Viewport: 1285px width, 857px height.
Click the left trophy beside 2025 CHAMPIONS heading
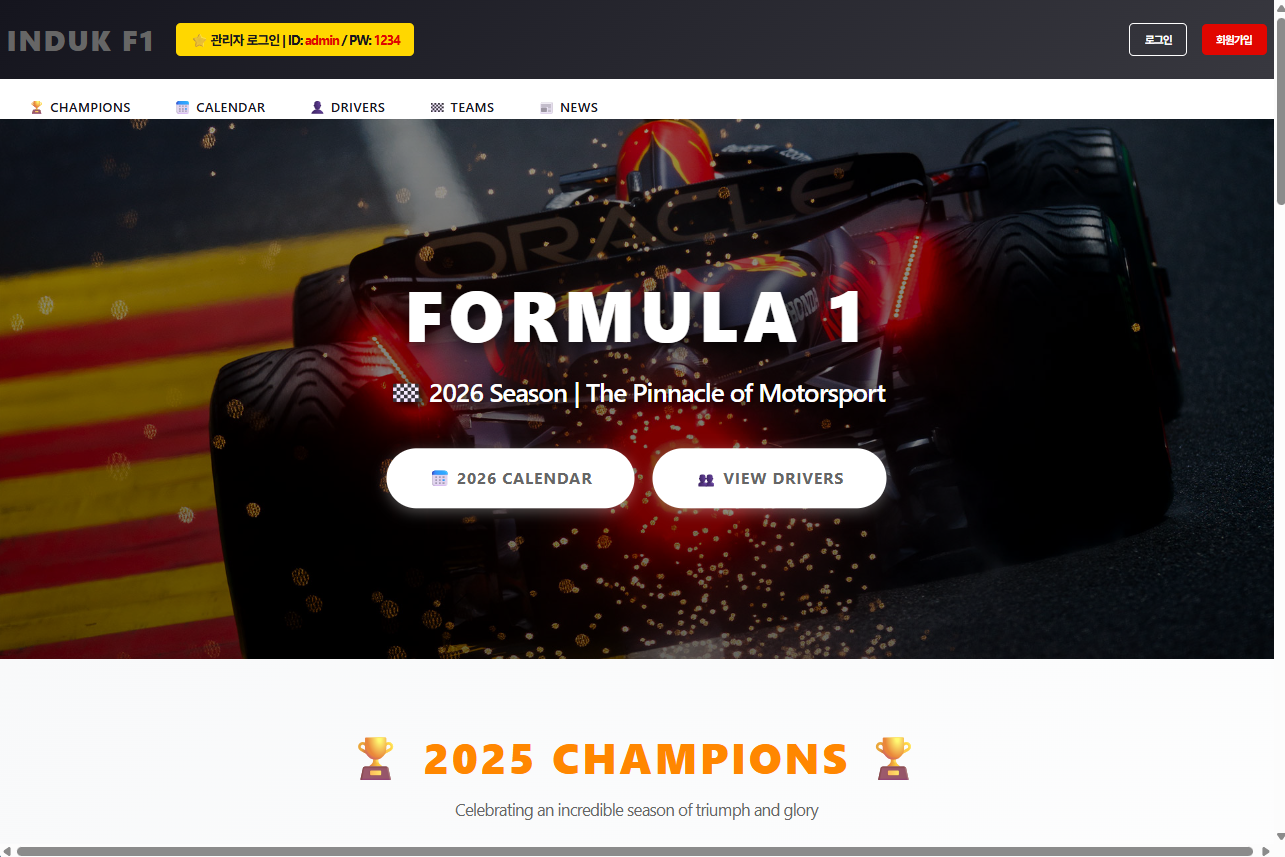coord(376,759)
